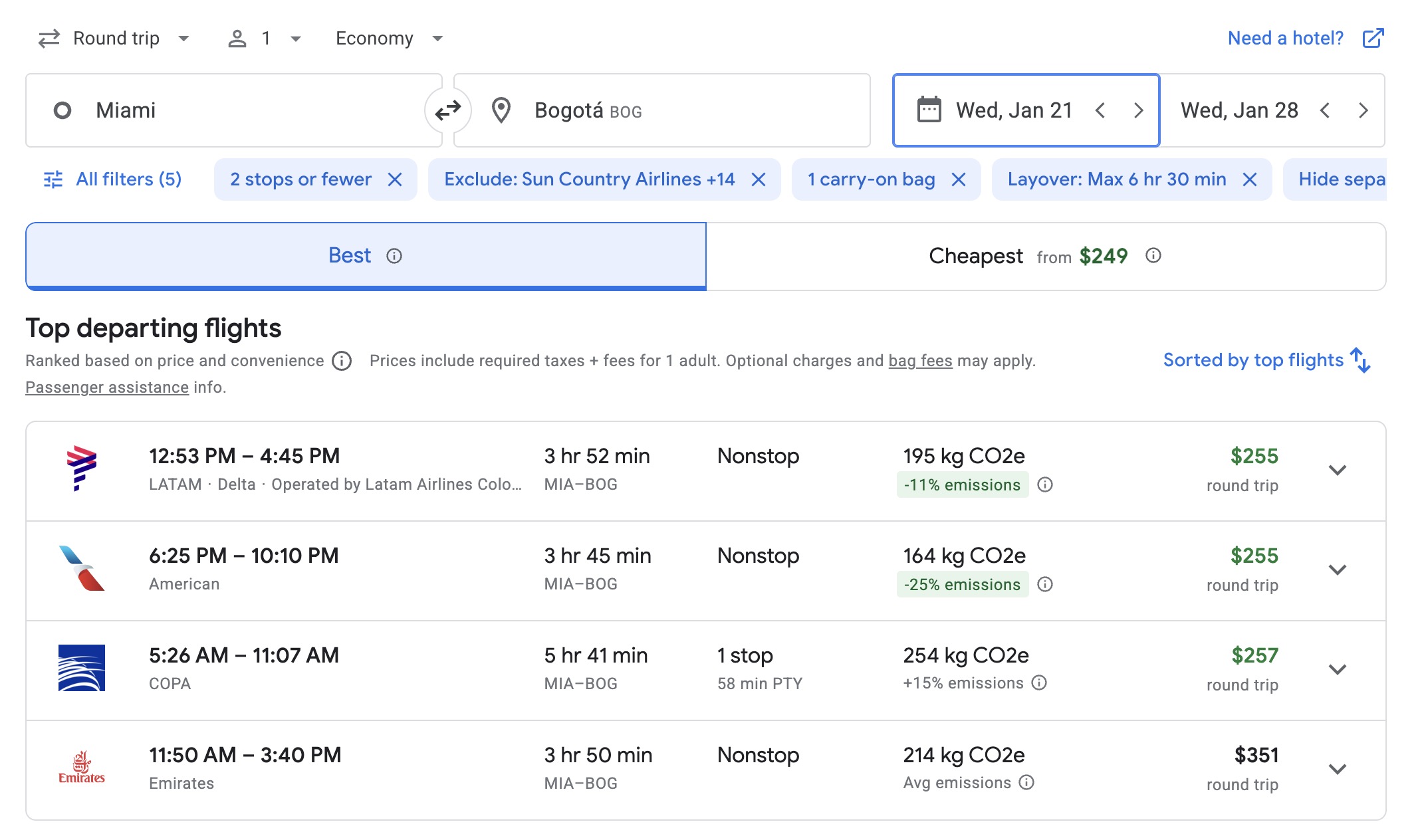Remove the '2 stops or fewer' filter
1424x840 pixels.
tap(395, 179)
